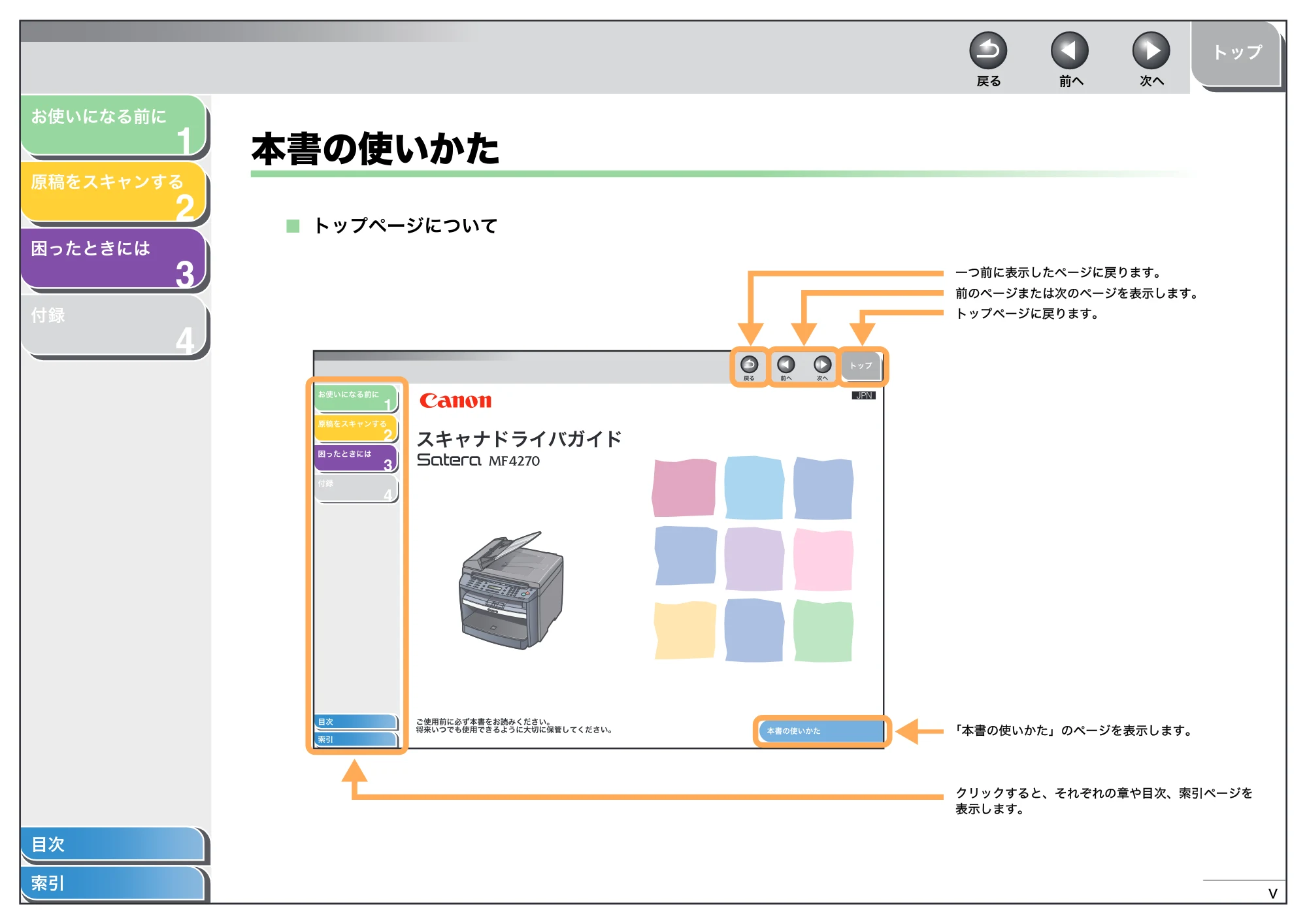Click the small 戻る icon in illustration

(x=749, y=365)
